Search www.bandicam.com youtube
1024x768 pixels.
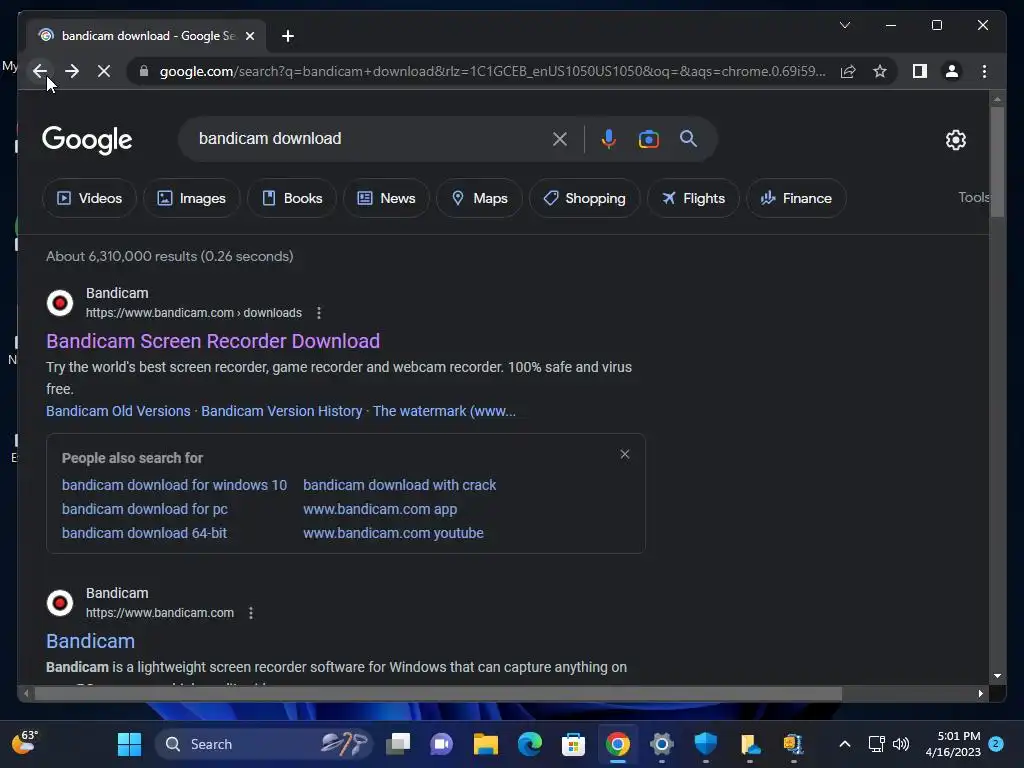click(393, 533)
